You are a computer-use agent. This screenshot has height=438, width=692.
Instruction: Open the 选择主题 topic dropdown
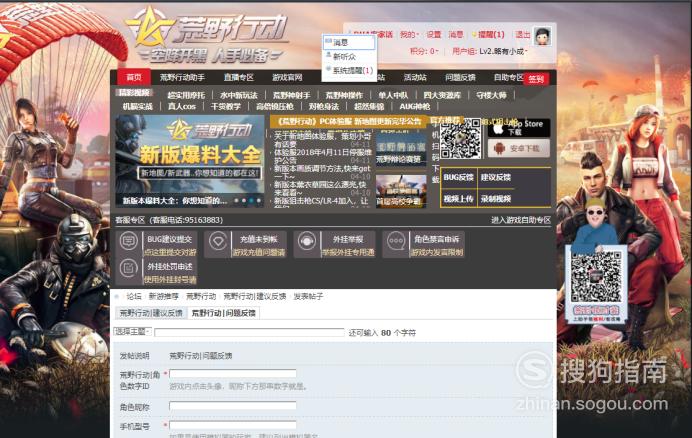pyautogui.click(x=133, y=331)
